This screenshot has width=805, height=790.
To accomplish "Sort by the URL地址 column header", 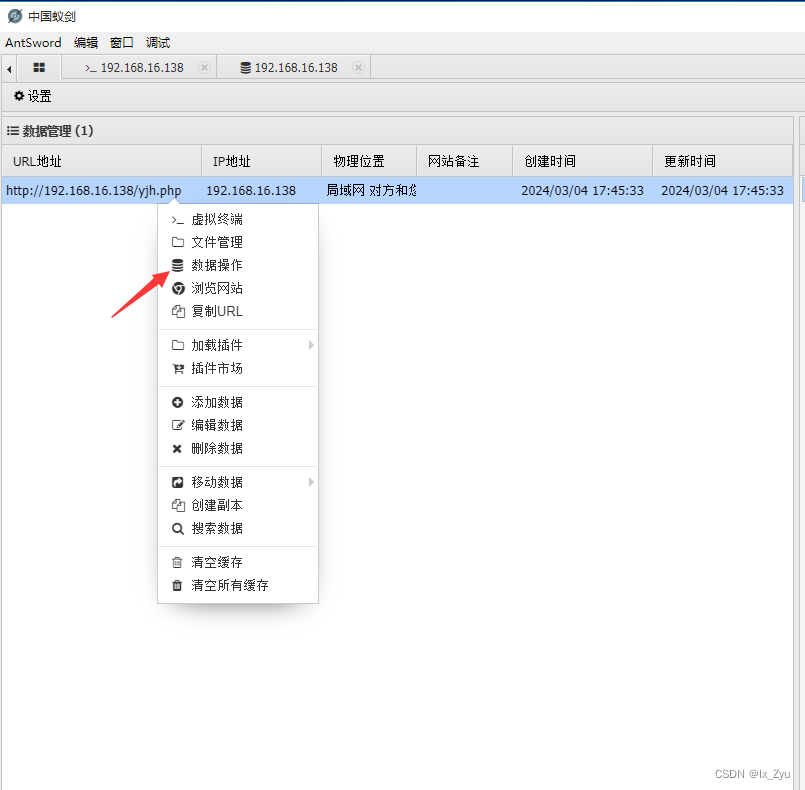I will 102,161.
